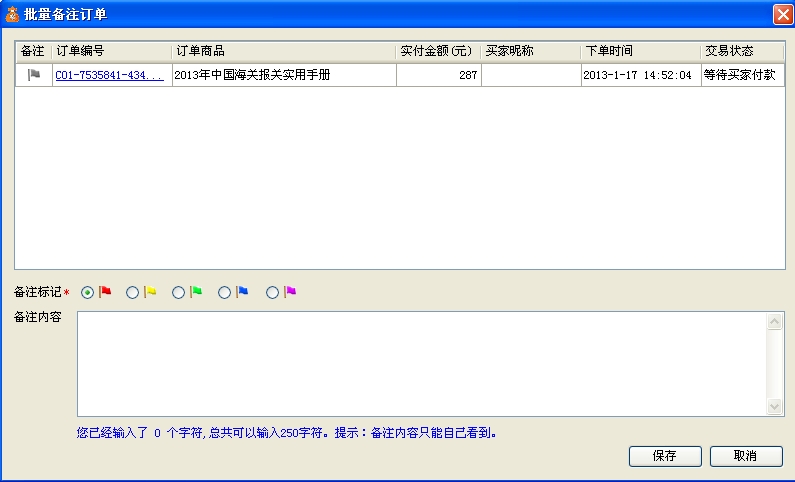Click into the 备注内容 text area

point(422,364)
